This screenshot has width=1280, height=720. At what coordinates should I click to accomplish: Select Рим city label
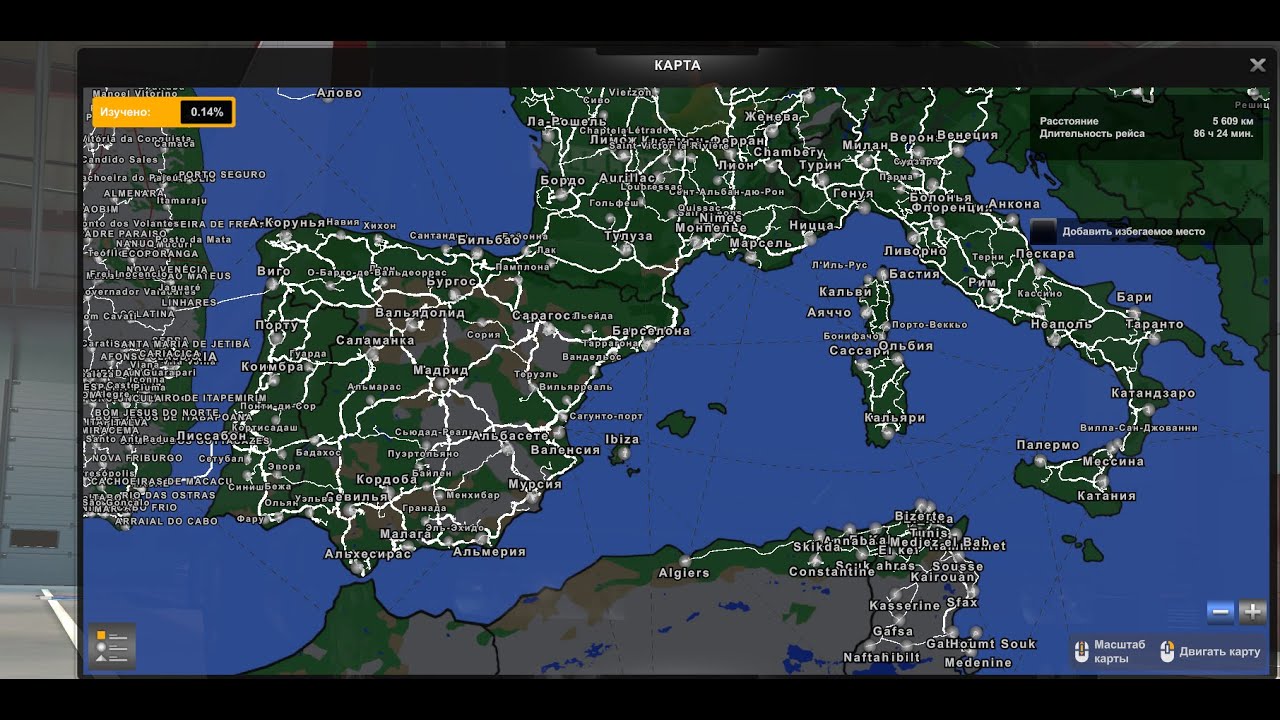click(x=982, y=283)
